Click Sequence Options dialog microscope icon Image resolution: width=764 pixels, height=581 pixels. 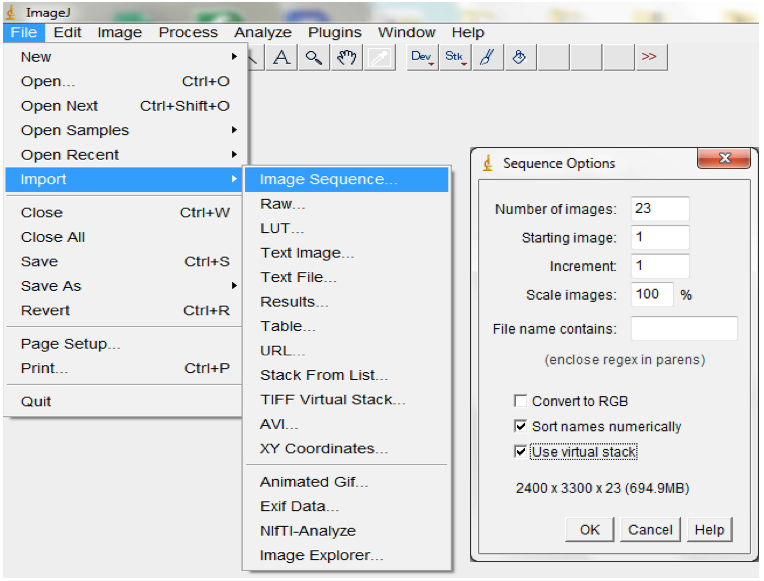[488, 163]
